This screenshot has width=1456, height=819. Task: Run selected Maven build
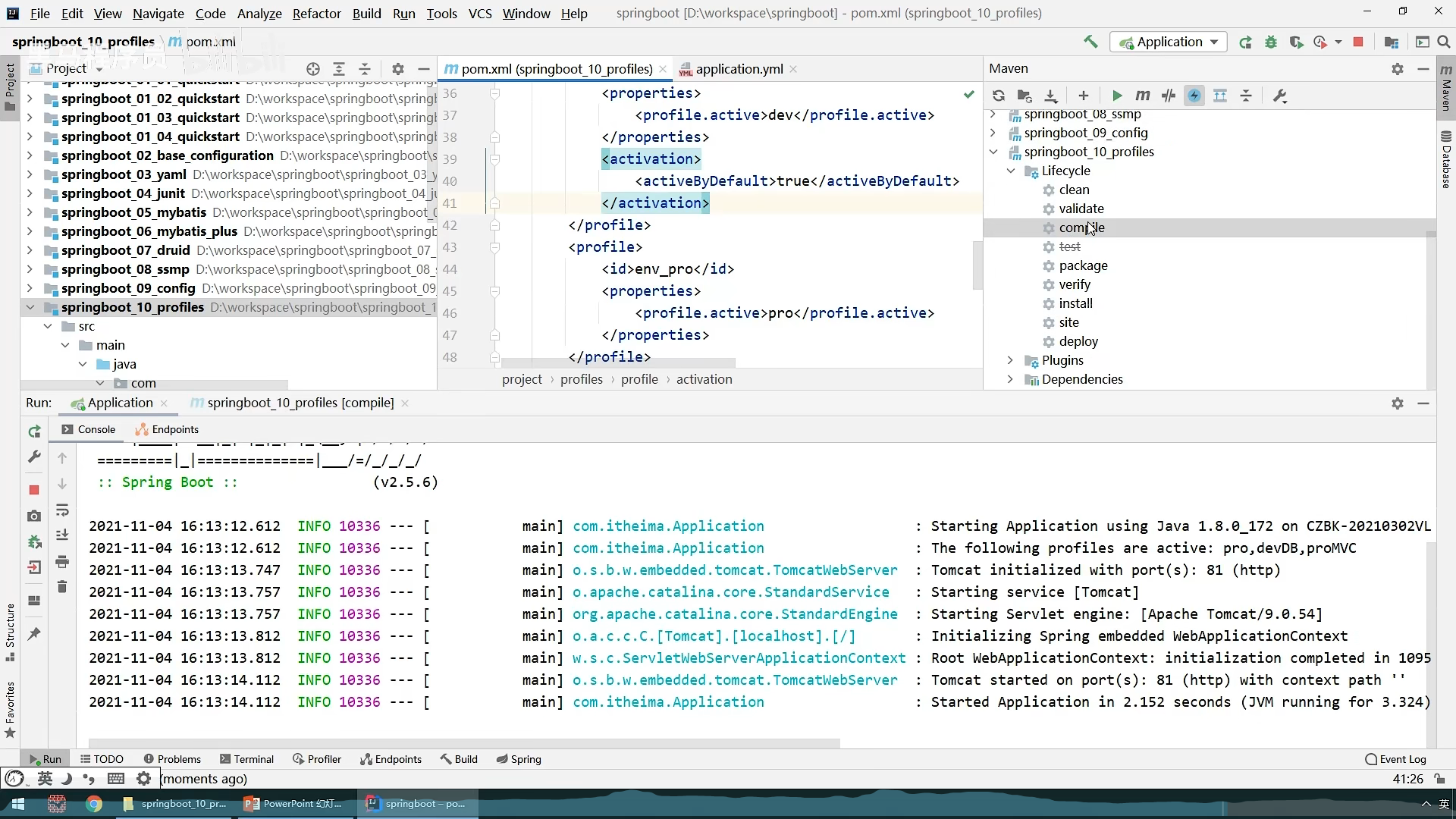pos(1116,96)
